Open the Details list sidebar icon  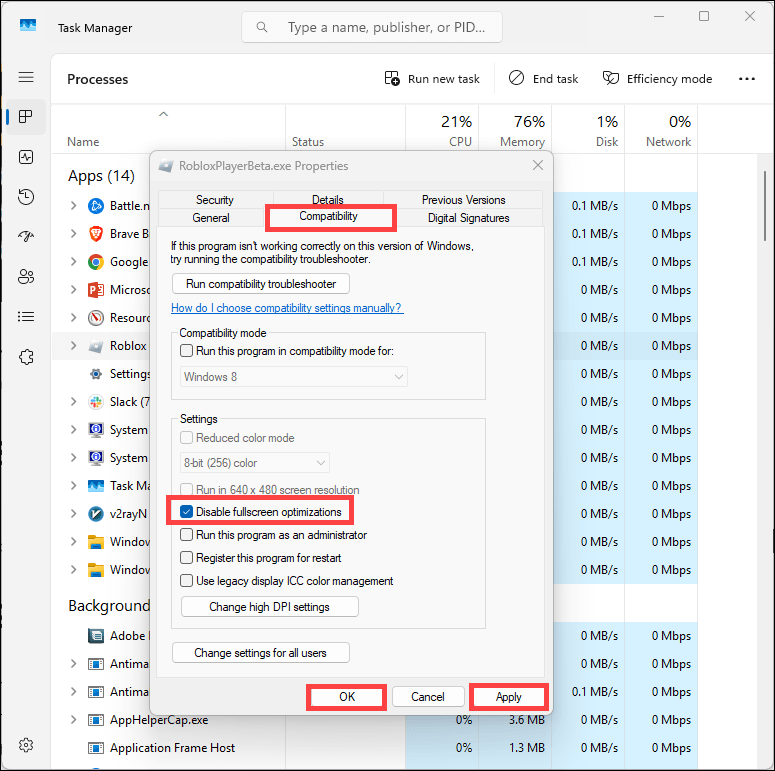tap(26, 317)
